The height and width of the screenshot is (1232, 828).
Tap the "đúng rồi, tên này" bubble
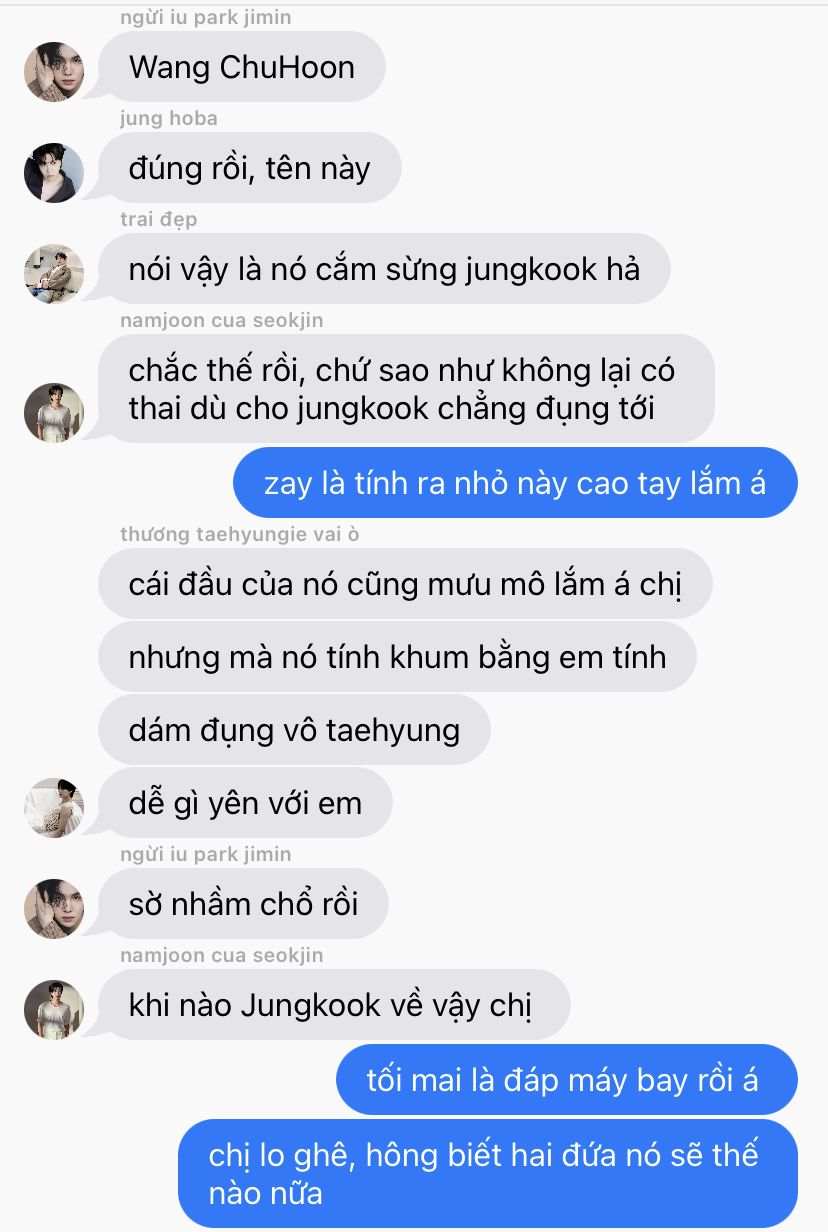click(249, 168)
